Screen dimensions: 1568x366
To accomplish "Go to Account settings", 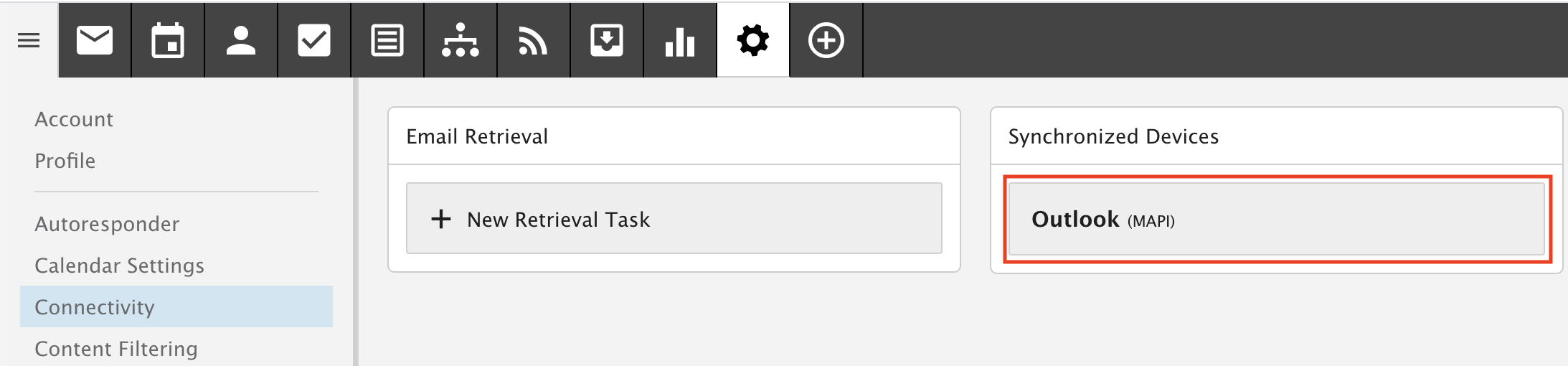I will pos(74,119).
